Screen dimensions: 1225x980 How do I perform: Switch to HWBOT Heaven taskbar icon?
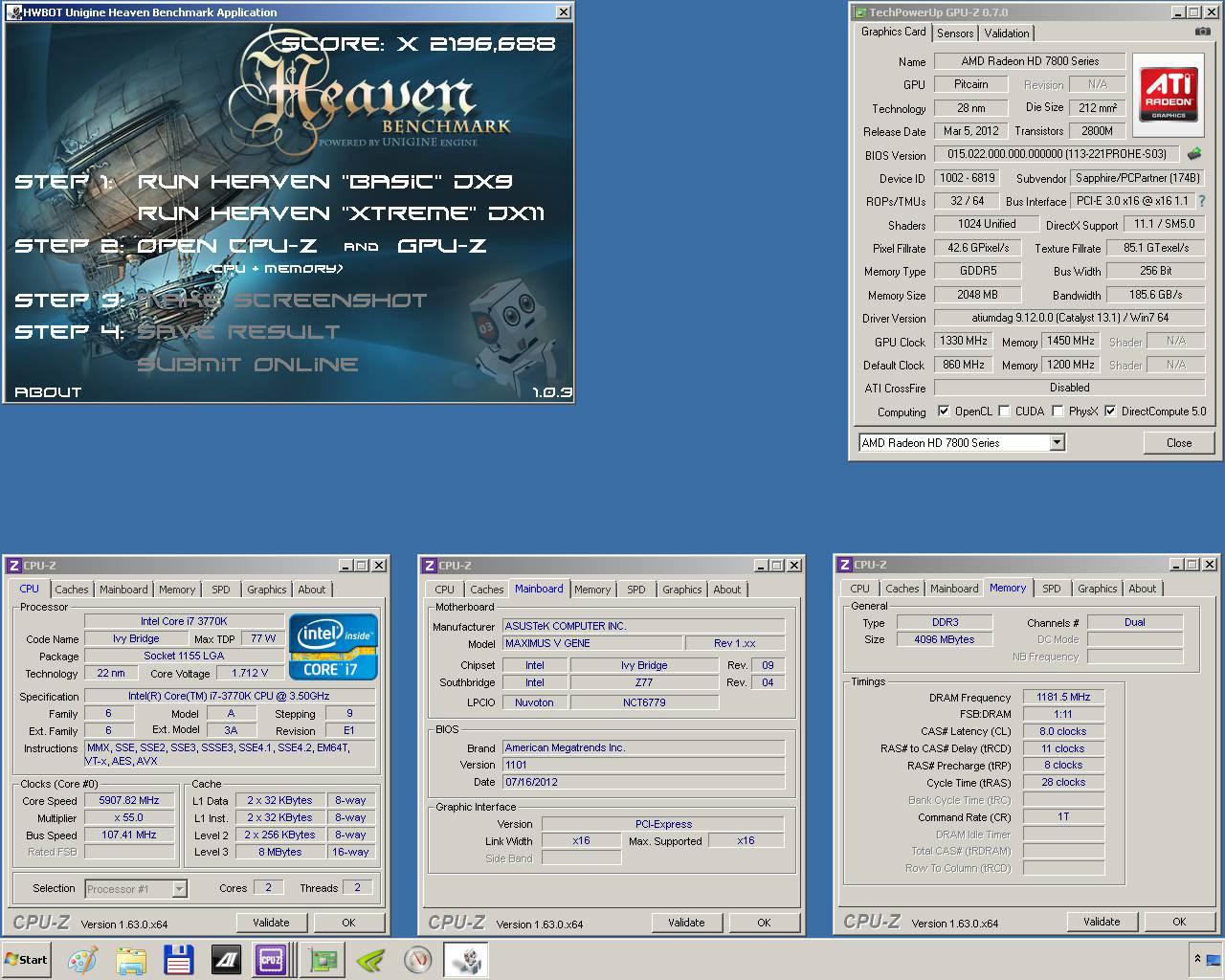[466, 959]
